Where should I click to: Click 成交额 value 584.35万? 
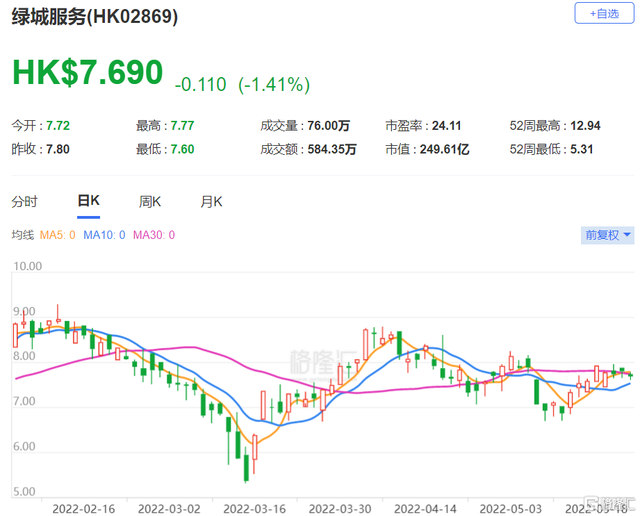click(332, 149)
